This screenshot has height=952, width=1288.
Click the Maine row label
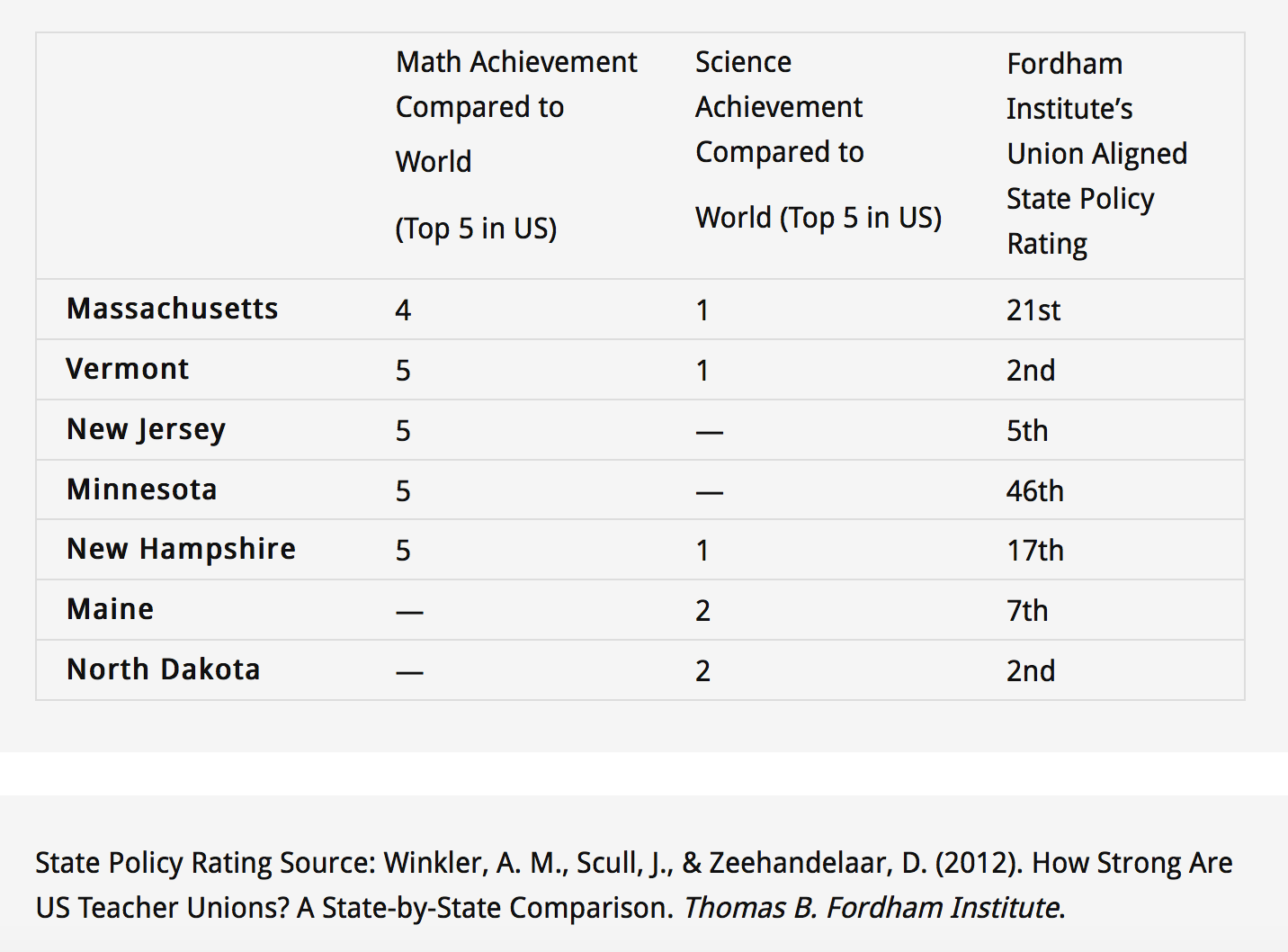click(110, 609)
